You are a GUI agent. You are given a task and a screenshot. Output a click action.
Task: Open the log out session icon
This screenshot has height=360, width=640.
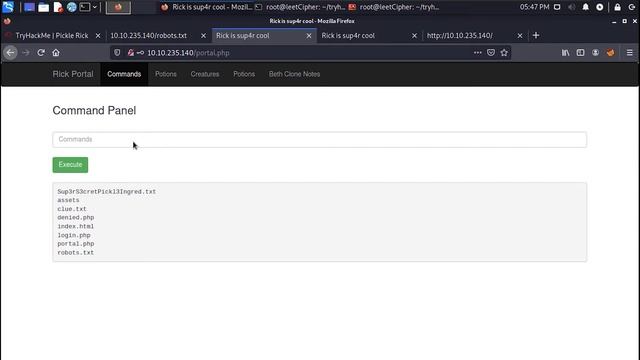[631, 7]
